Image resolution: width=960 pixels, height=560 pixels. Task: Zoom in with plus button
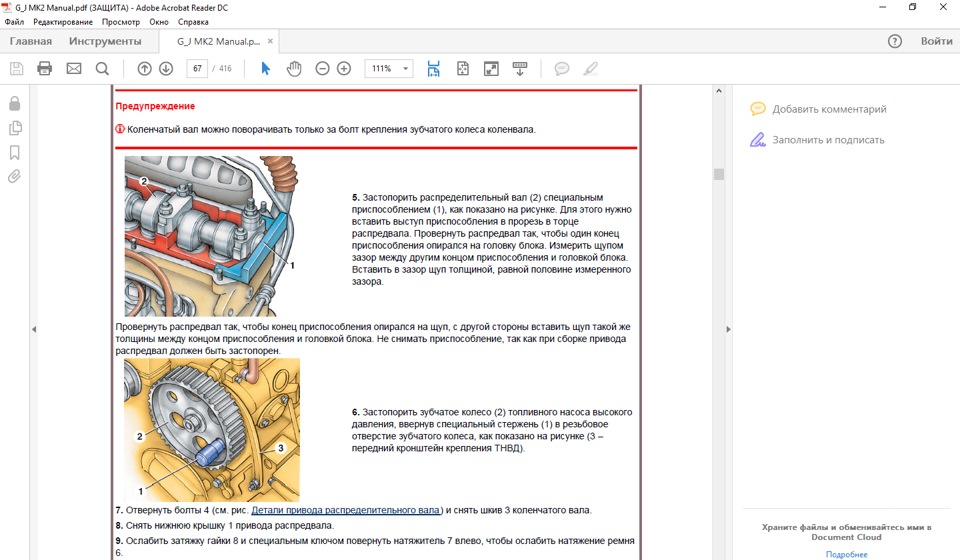pyautogui.click(x=344, y=69)
